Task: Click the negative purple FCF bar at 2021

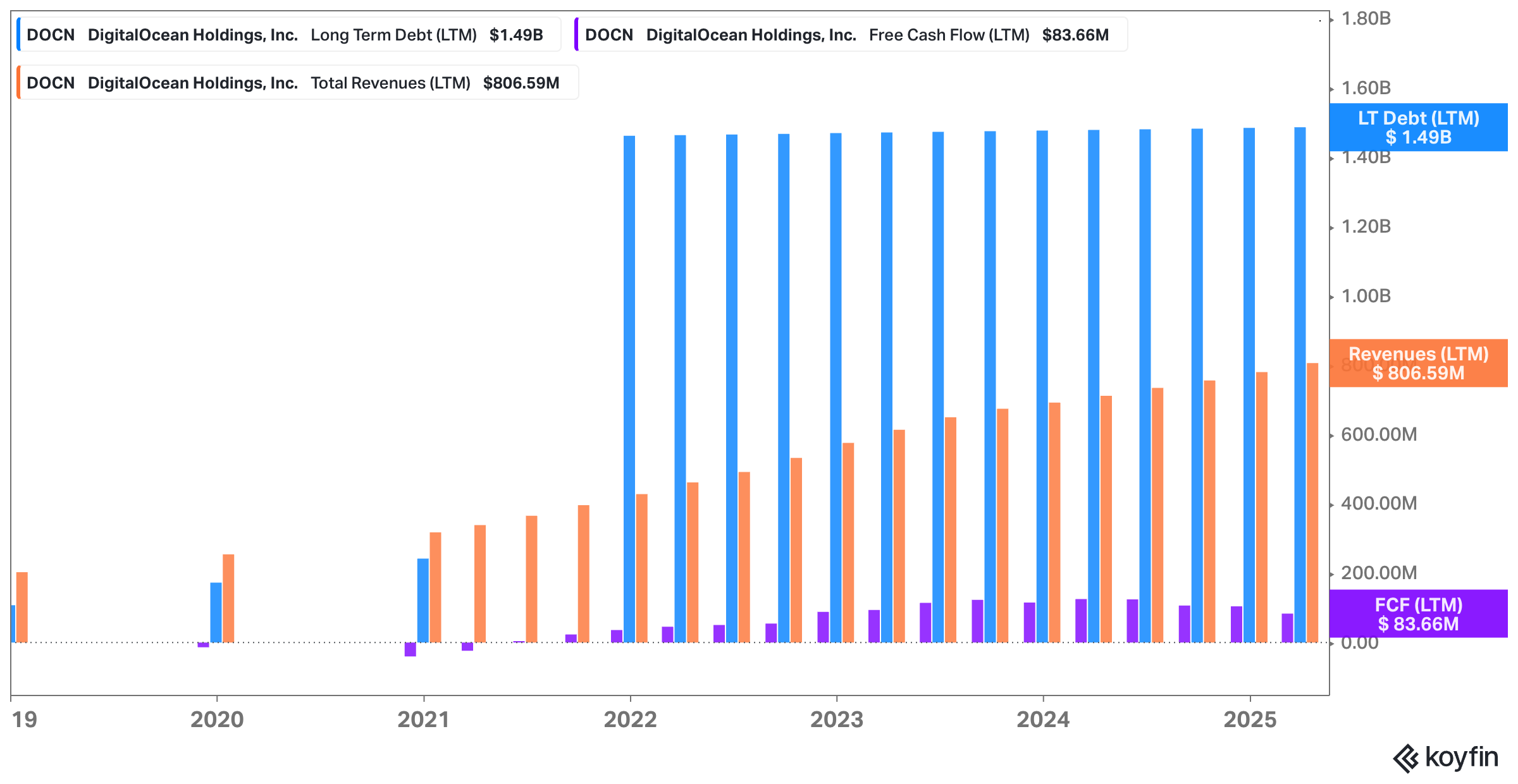Action: coord(410,649)
